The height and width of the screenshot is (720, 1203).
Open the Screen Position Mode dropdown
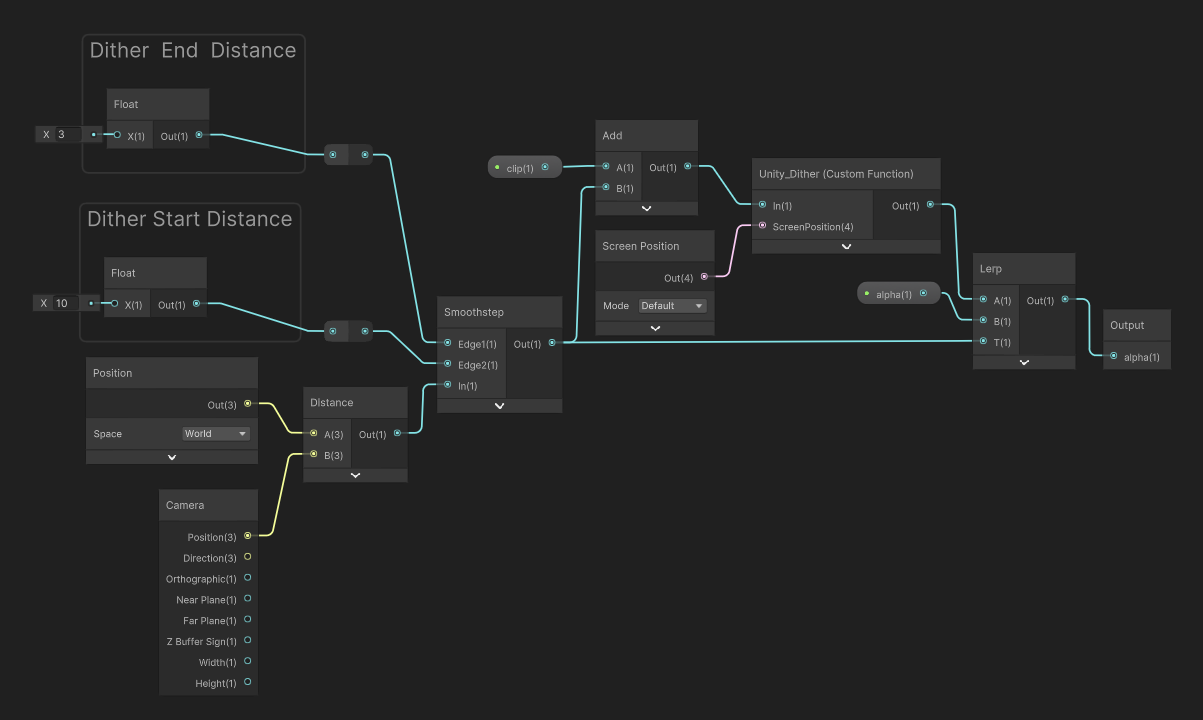(672, 306)
